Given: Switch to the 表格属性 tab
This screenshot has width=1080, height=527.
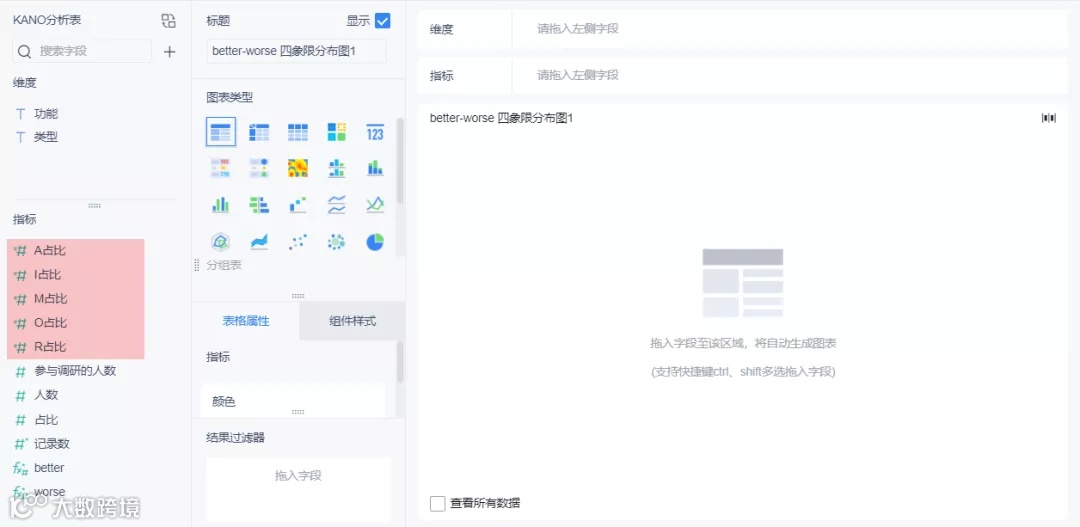Looking at the screenshot, I should click(246, 321).
